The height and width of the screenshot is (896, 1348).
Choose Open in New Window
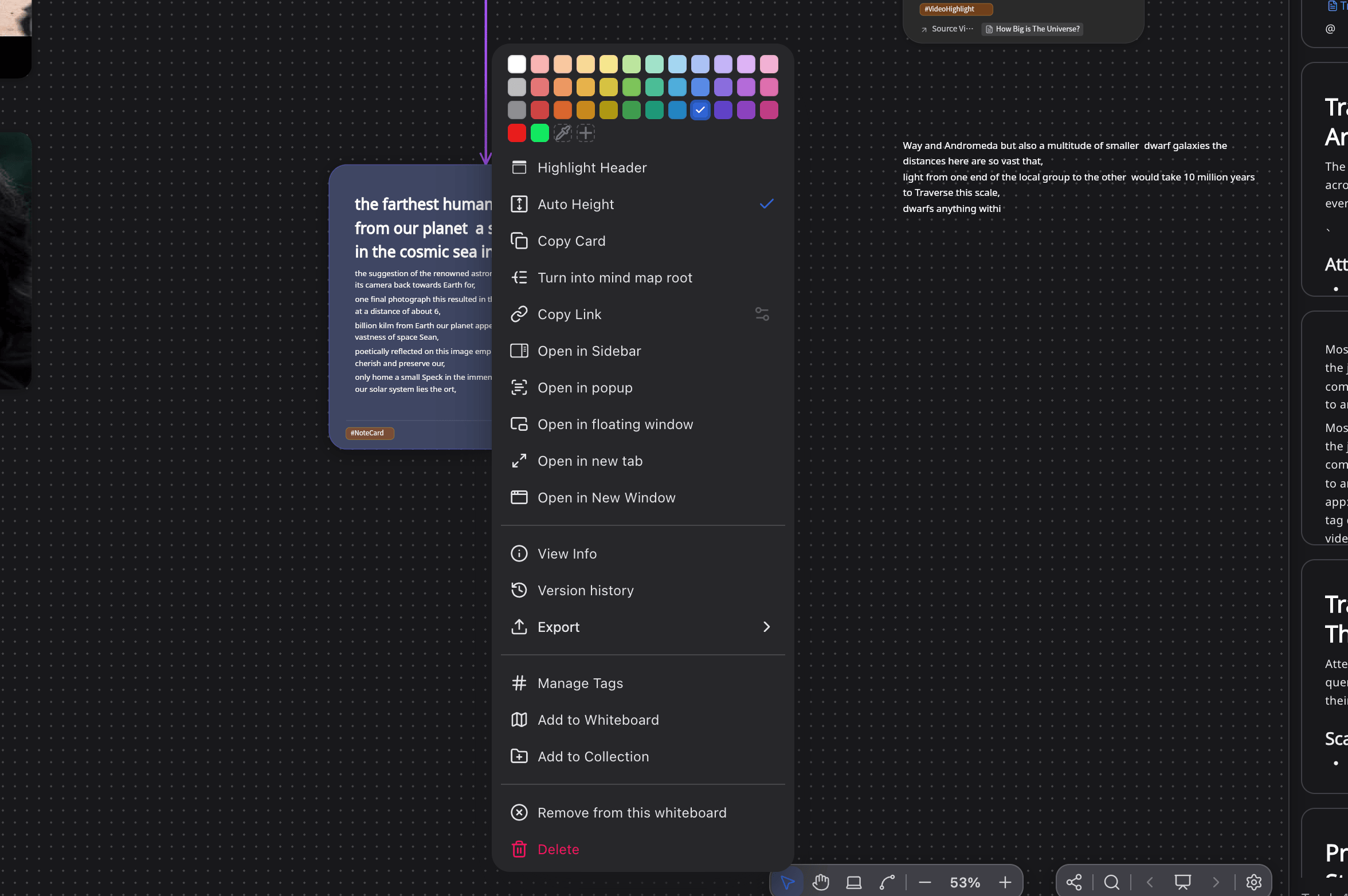pyautogui.click(x=643, y=497)
